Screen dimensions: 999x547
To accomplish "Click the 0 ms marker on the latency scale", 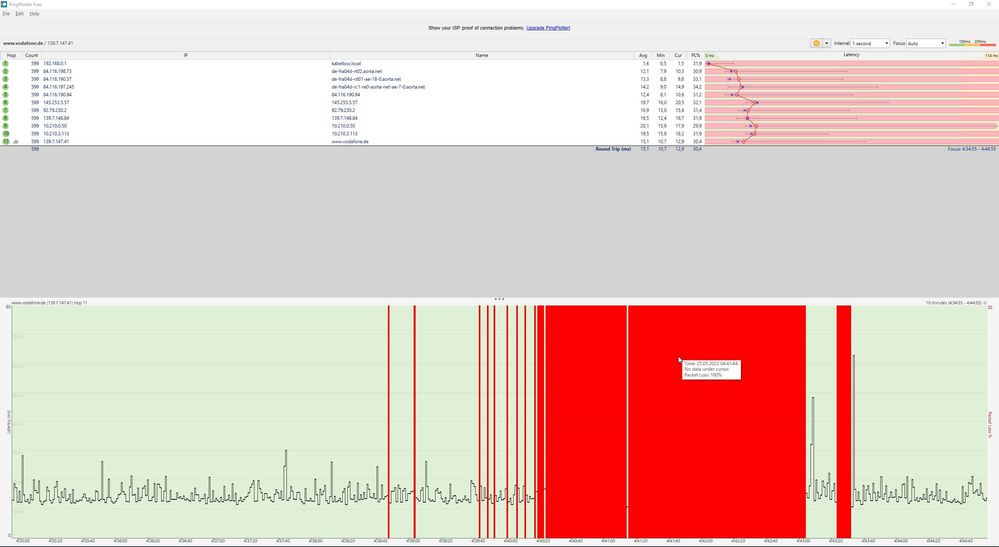I will [710, 55].
